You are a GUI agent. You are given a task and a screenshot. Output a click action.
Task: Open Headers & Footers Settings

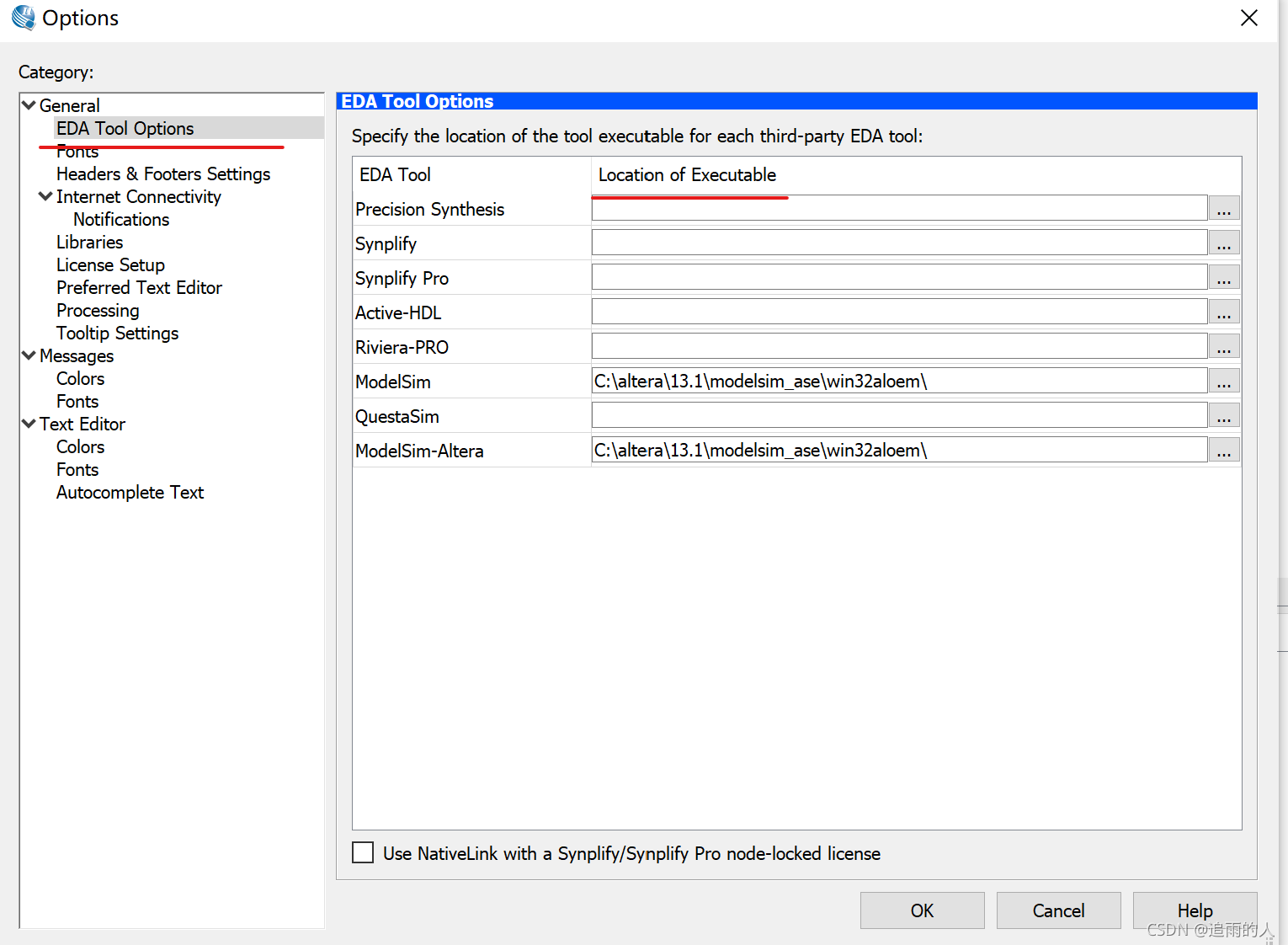(x=163, y=174)
